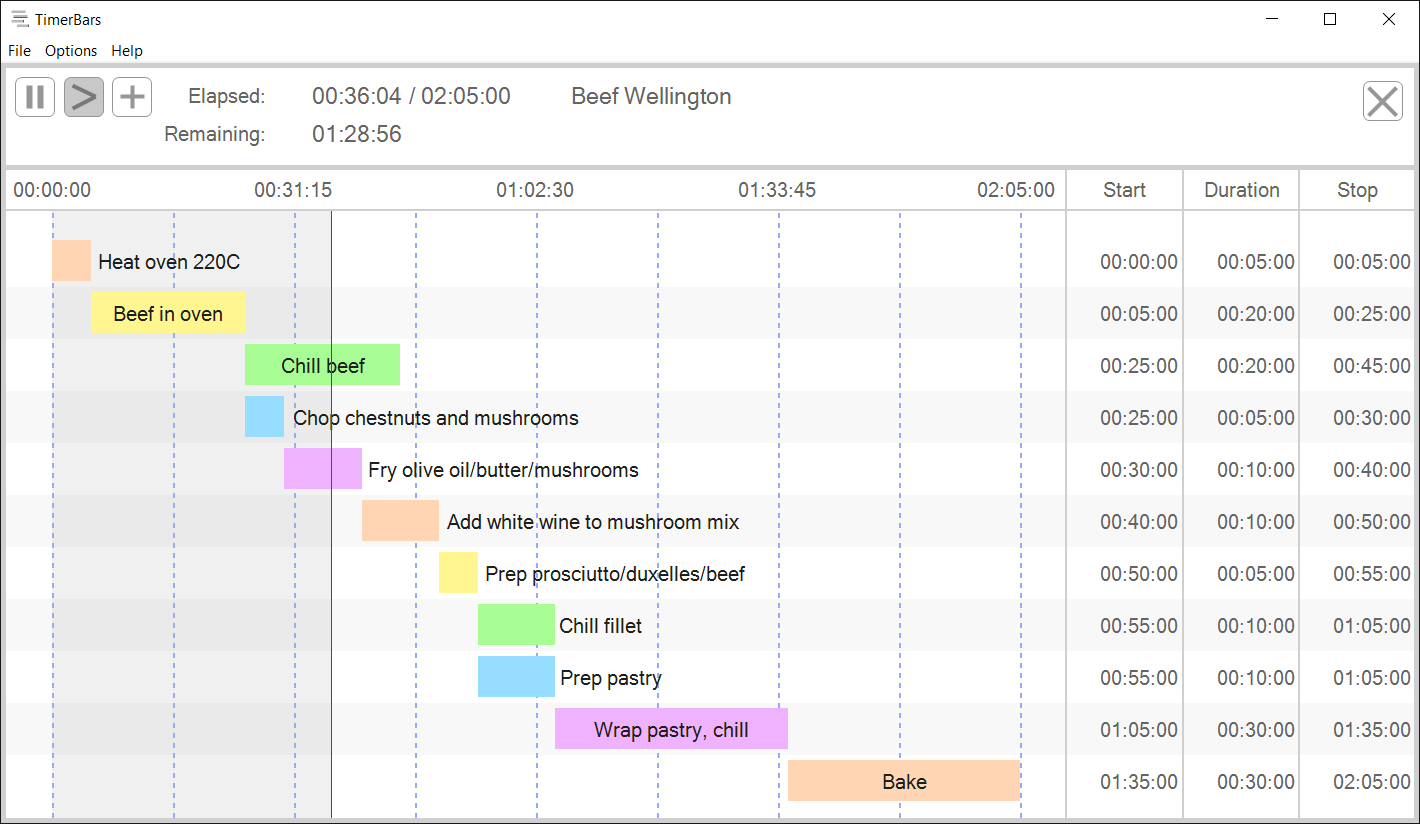Click the blue Chop chestnuts bar
The image size is (1420, 825).
coord(264,417)
